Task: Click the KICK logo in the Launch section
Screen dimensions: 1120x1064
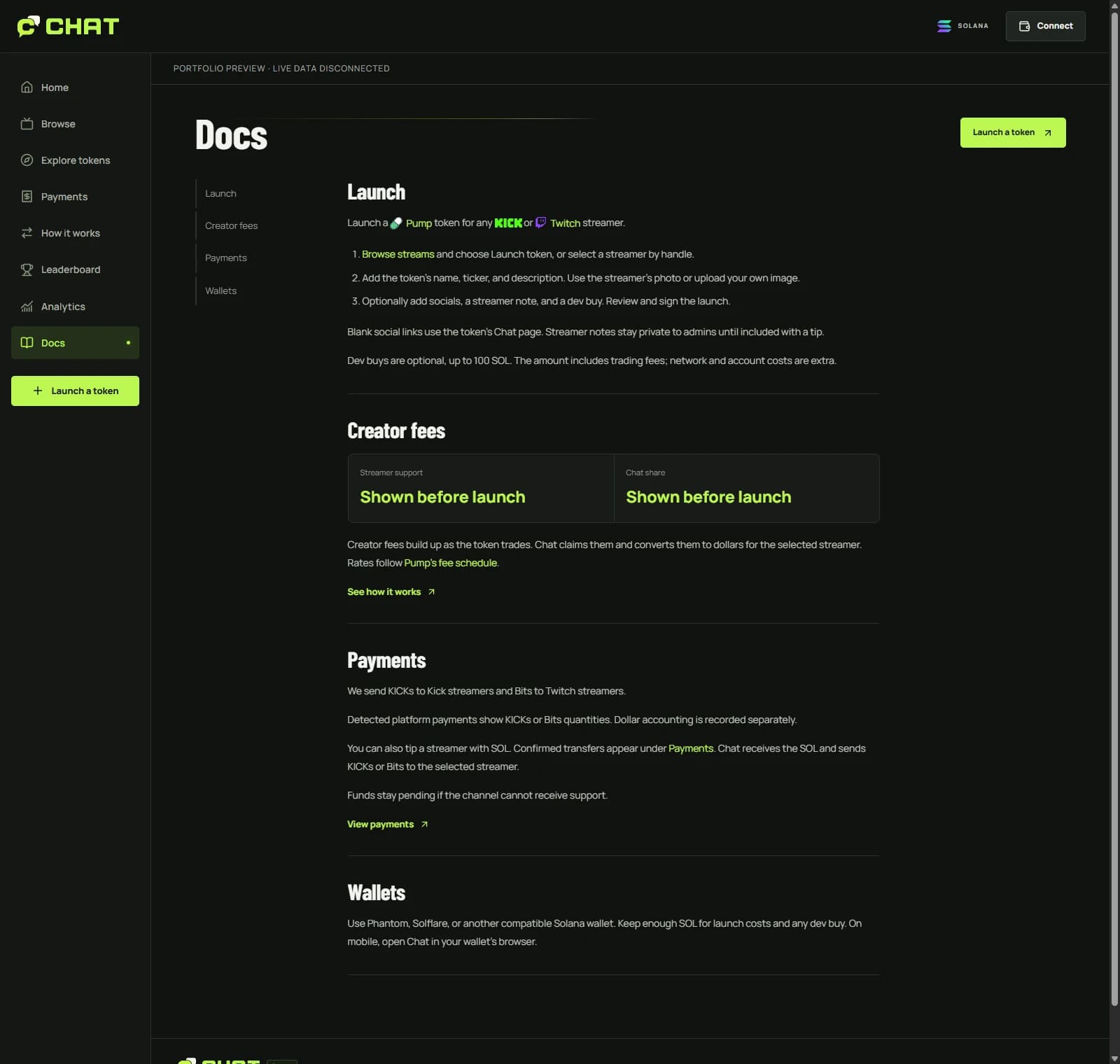Action: pyautogui.click(x=508, y=223)
